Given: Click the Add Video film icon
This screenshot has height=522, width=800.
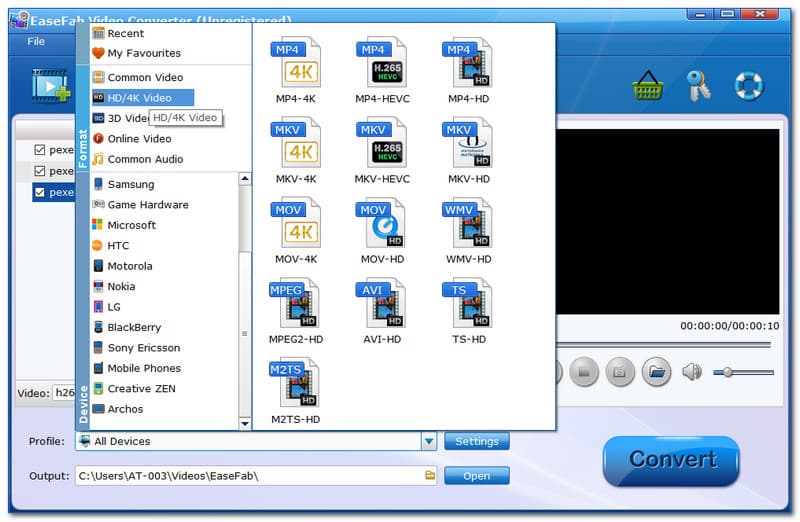Looking at the screenshot, I should pos(51,86).
